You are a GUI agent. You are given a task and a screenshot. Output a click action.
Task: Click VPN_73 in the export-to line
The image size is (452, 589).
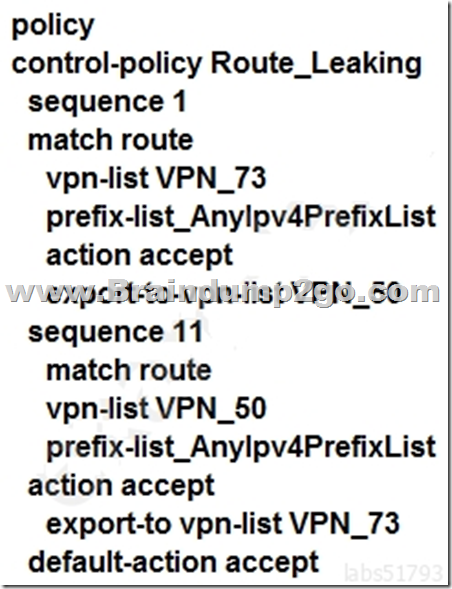pyautogui.click(x=344, y=524)
